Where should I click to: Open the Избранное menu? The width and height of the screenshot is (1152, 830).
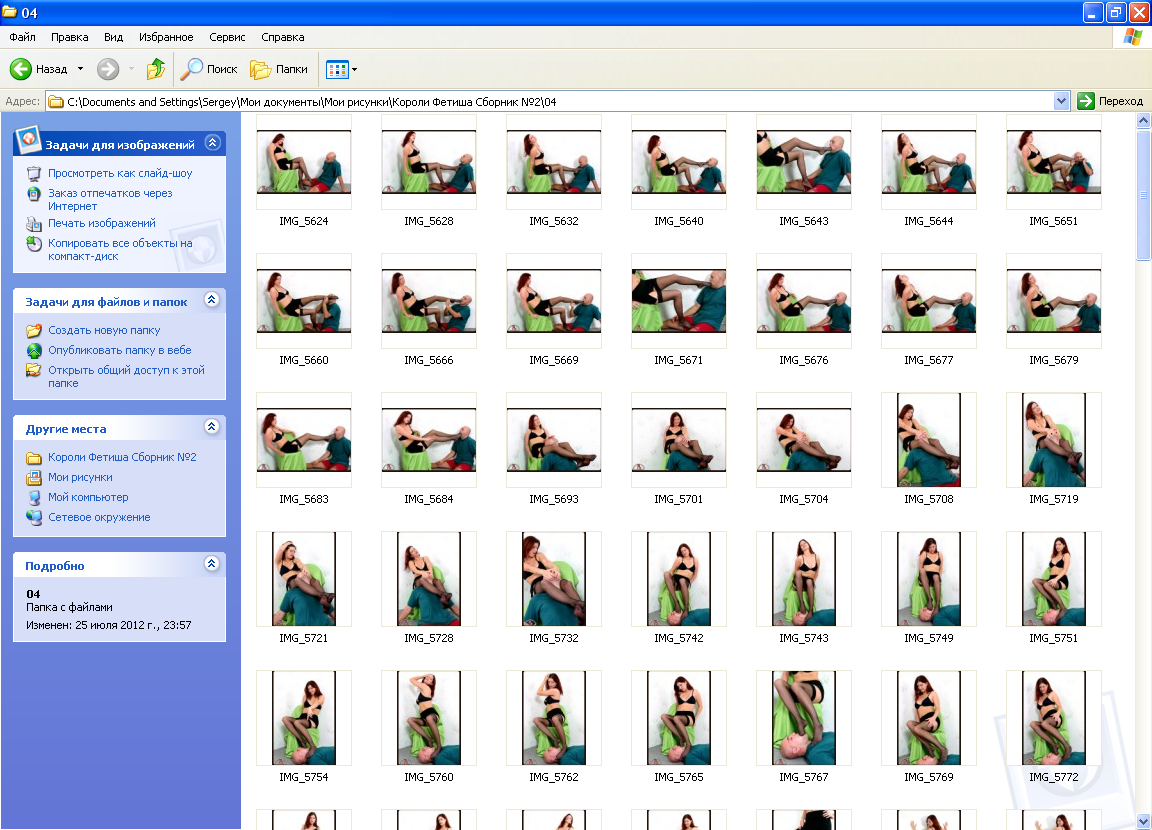166,37
